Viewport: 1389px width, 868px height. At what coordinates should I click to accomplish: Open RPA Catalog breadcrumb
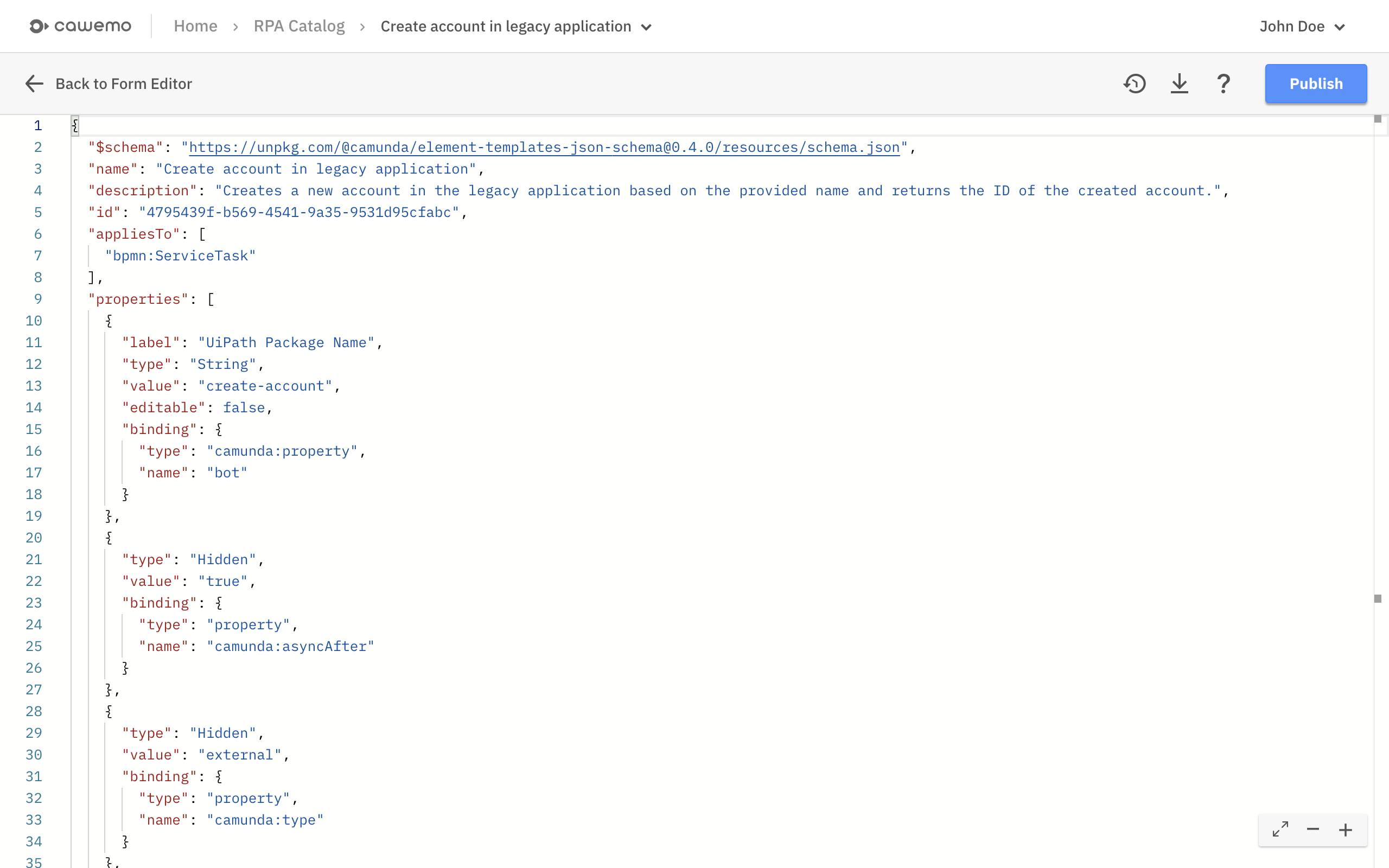coord(299,27)
